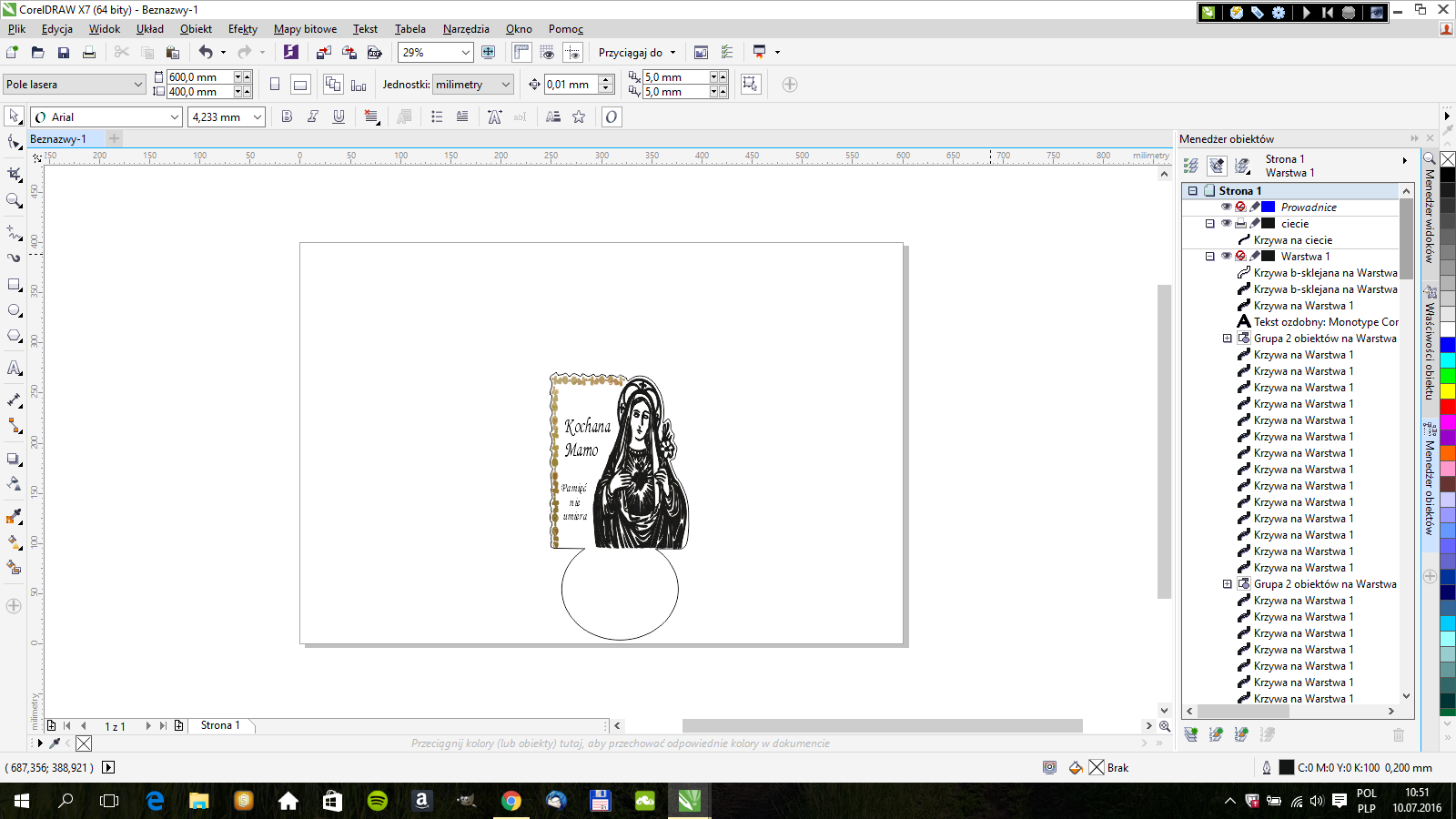Open the Efekty menu
Image resolution: width=1456 pixels, height=819 pixels.
tap(242, 29)
